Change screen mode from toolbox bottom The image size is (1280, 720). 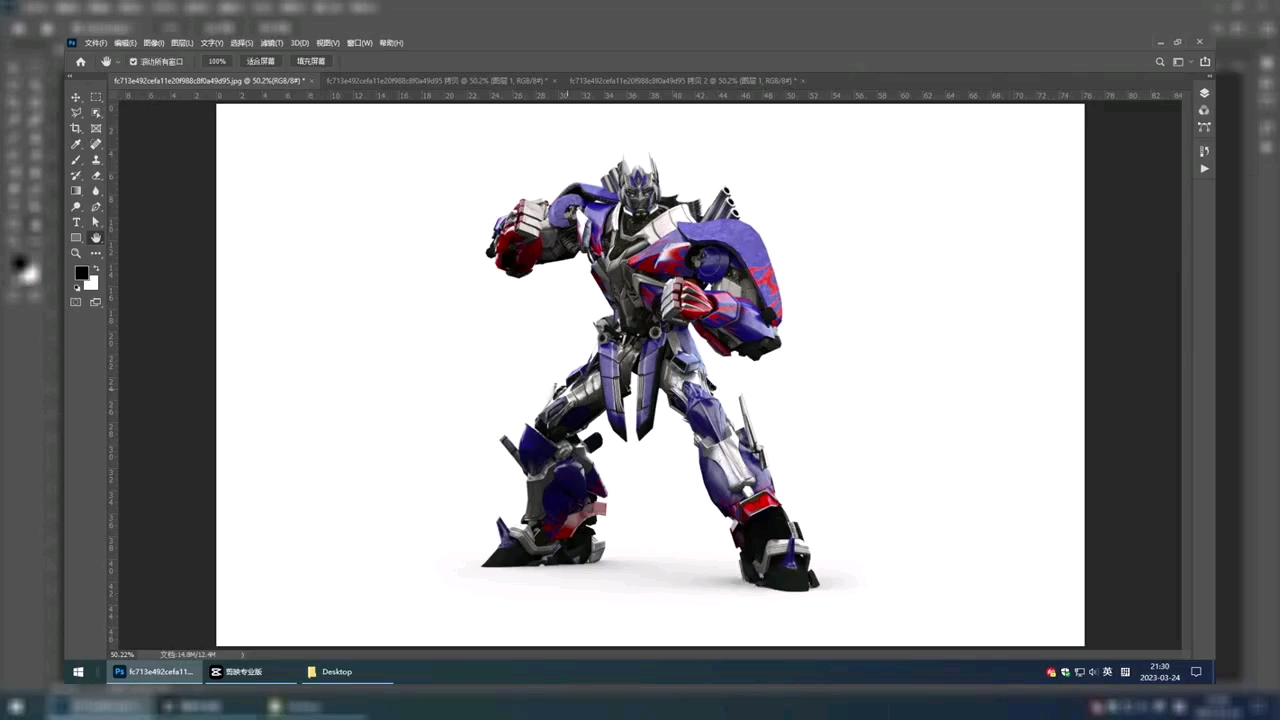pyautogui.click(x=96, y=302)
